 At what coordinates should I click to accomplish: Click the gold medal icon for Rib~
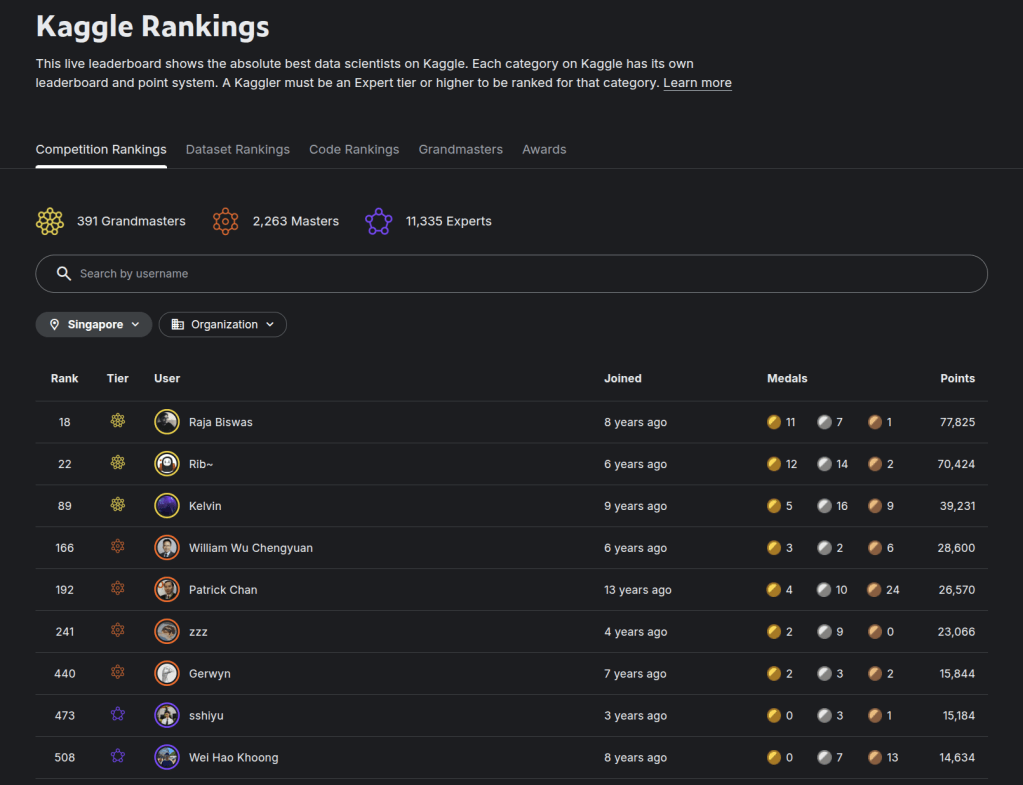[774, 464]
